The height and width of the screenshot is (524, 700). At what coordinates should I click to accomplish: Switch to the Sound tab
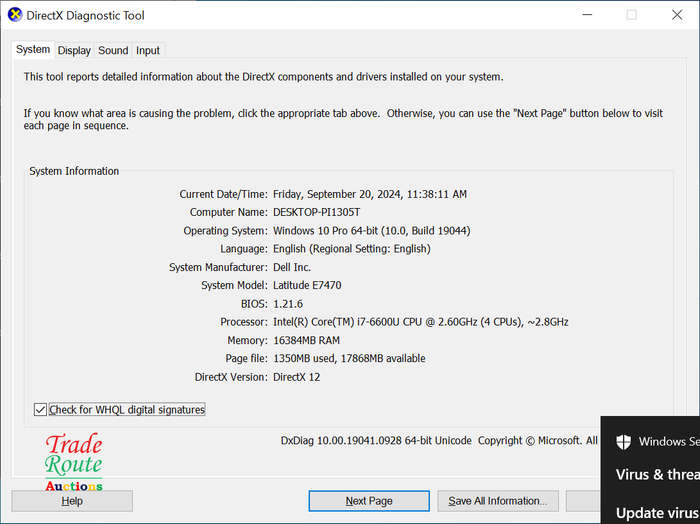(x=113, y=50)
